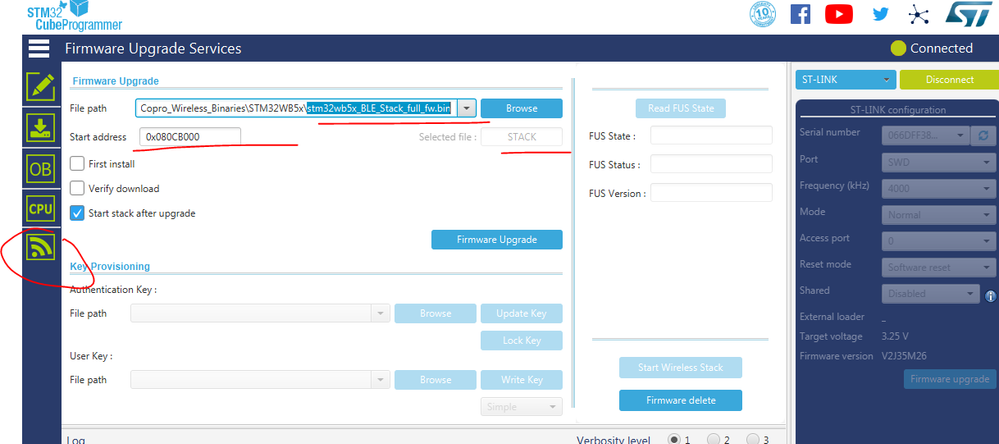Select verbosity level 3
This screenshot has height=444, width=999.
(752, 440)
